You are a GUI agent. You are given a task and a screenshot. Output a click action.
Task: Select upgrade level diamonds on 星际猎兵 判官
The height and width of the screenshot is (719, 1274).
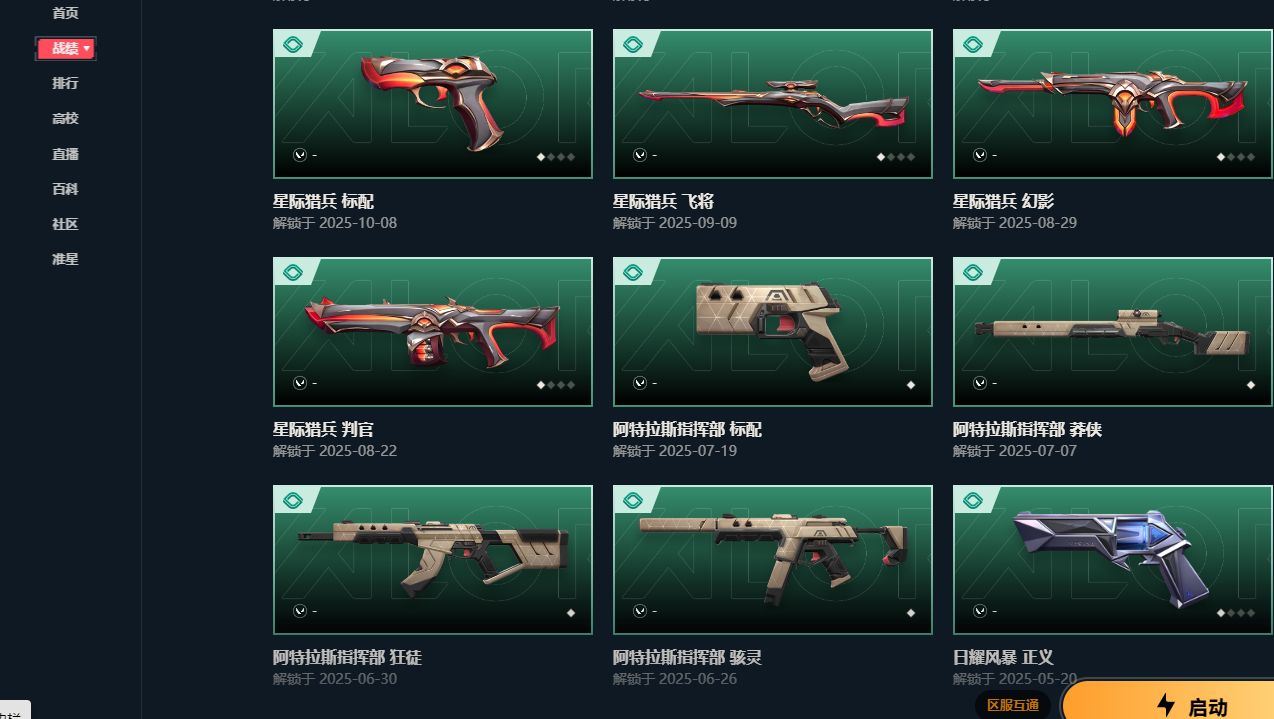(x=556, y=385)
